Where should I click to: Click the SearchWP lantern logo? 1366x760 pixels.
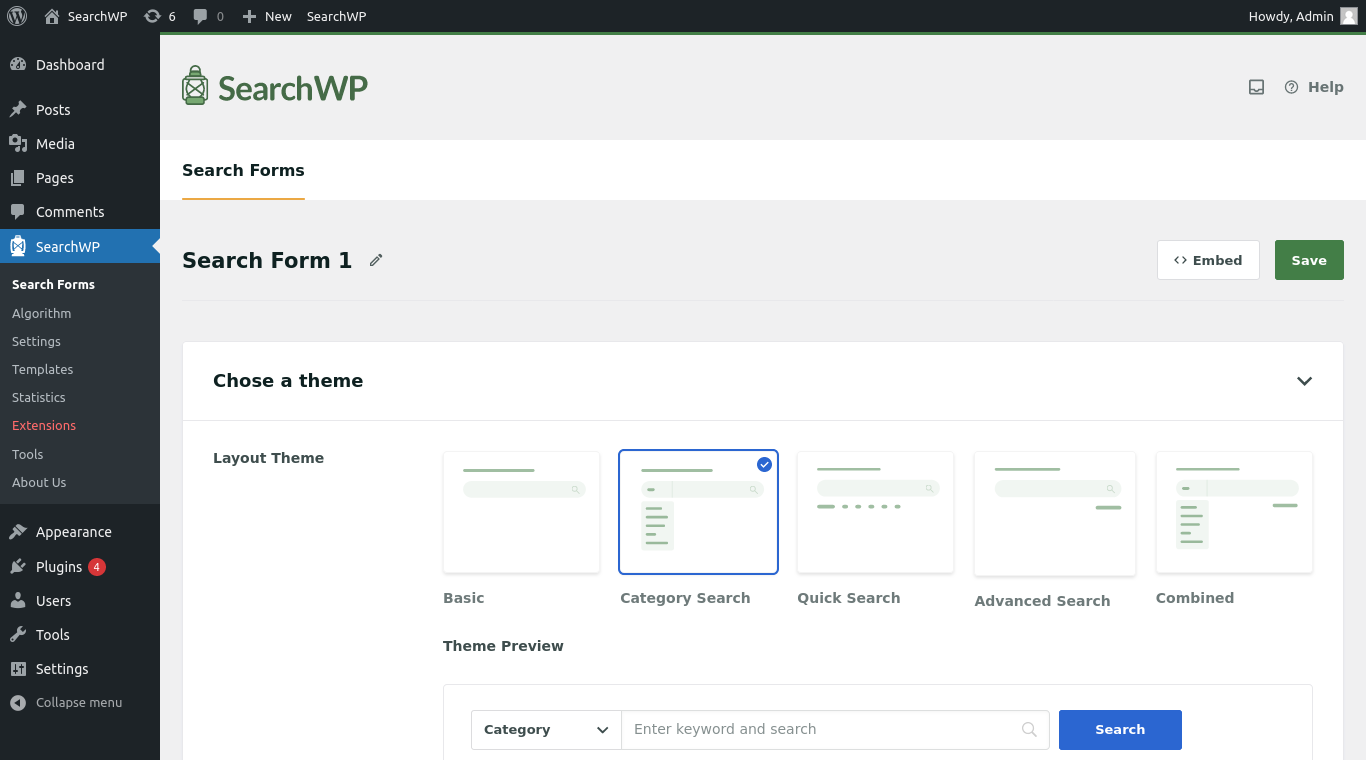click(195, 86)
